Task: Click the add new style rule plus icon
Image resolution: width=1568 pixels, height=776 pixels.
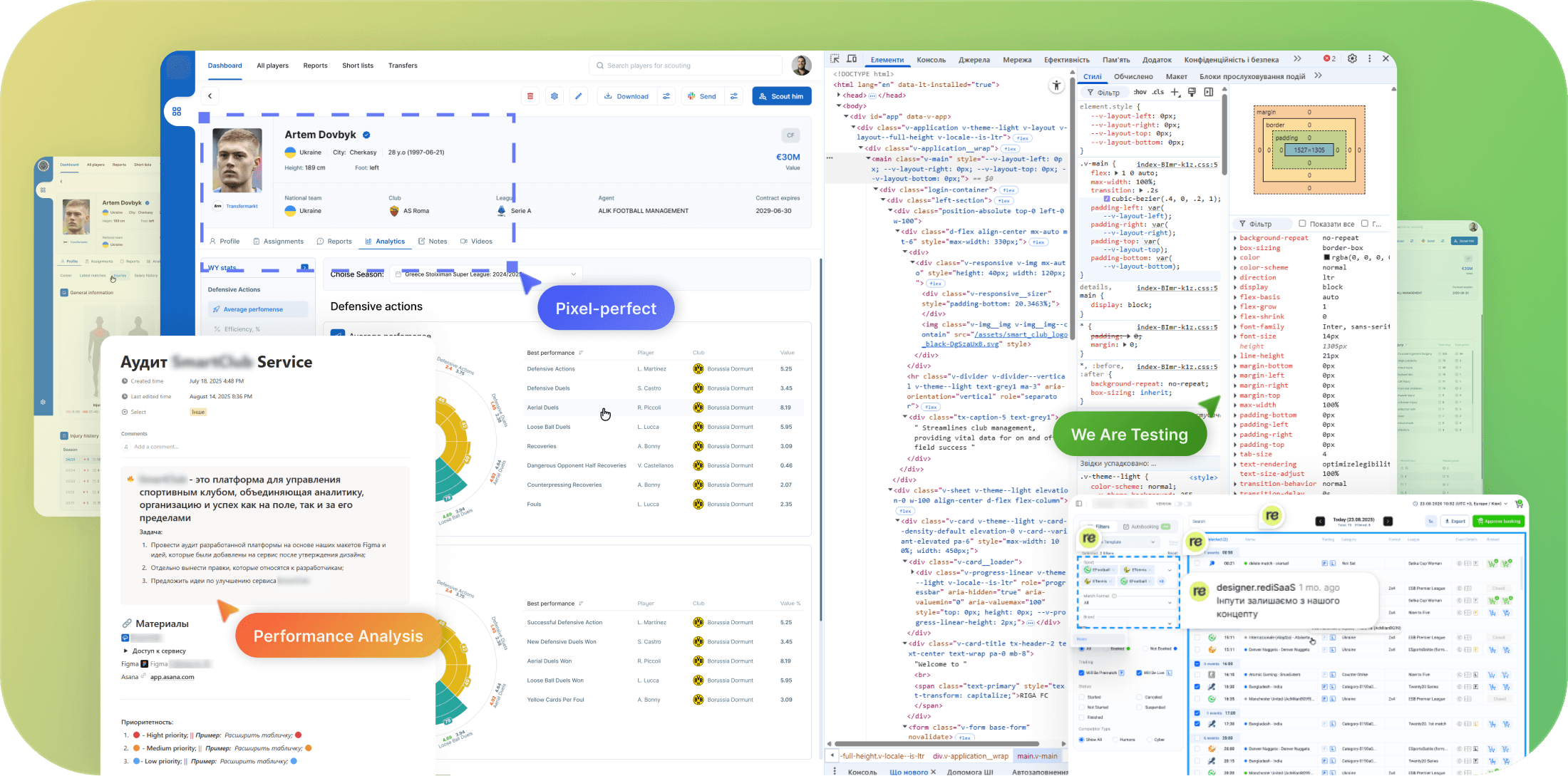Action: tap(1175, 92)
